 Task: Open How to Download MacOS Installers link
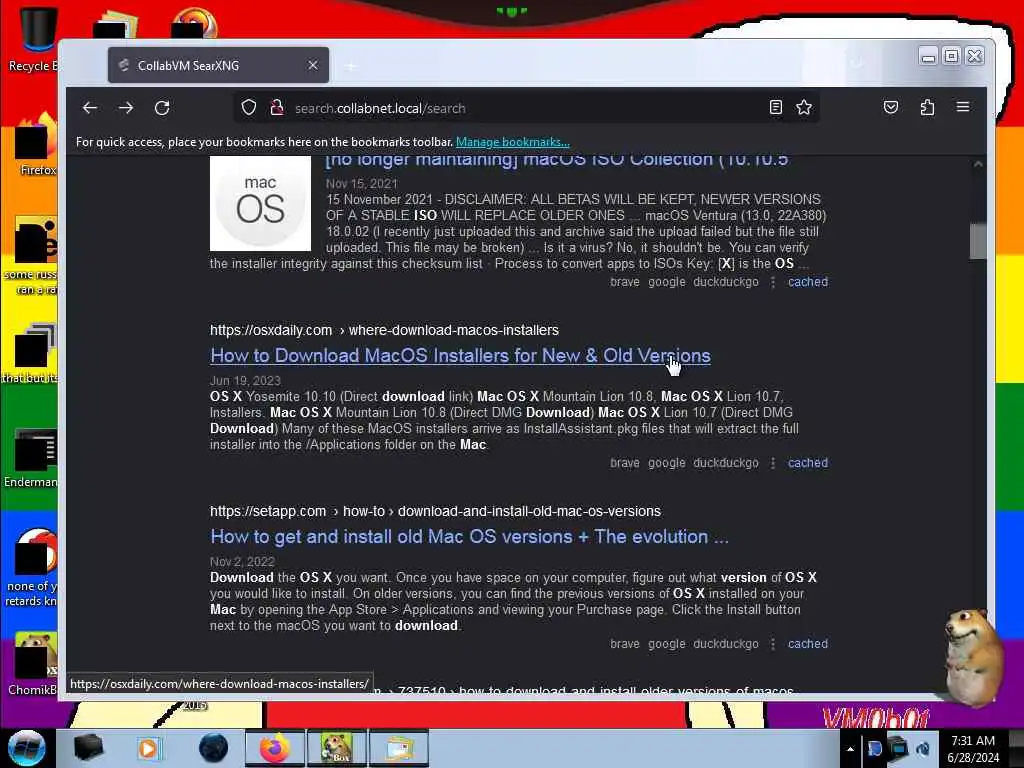(460, 356)
